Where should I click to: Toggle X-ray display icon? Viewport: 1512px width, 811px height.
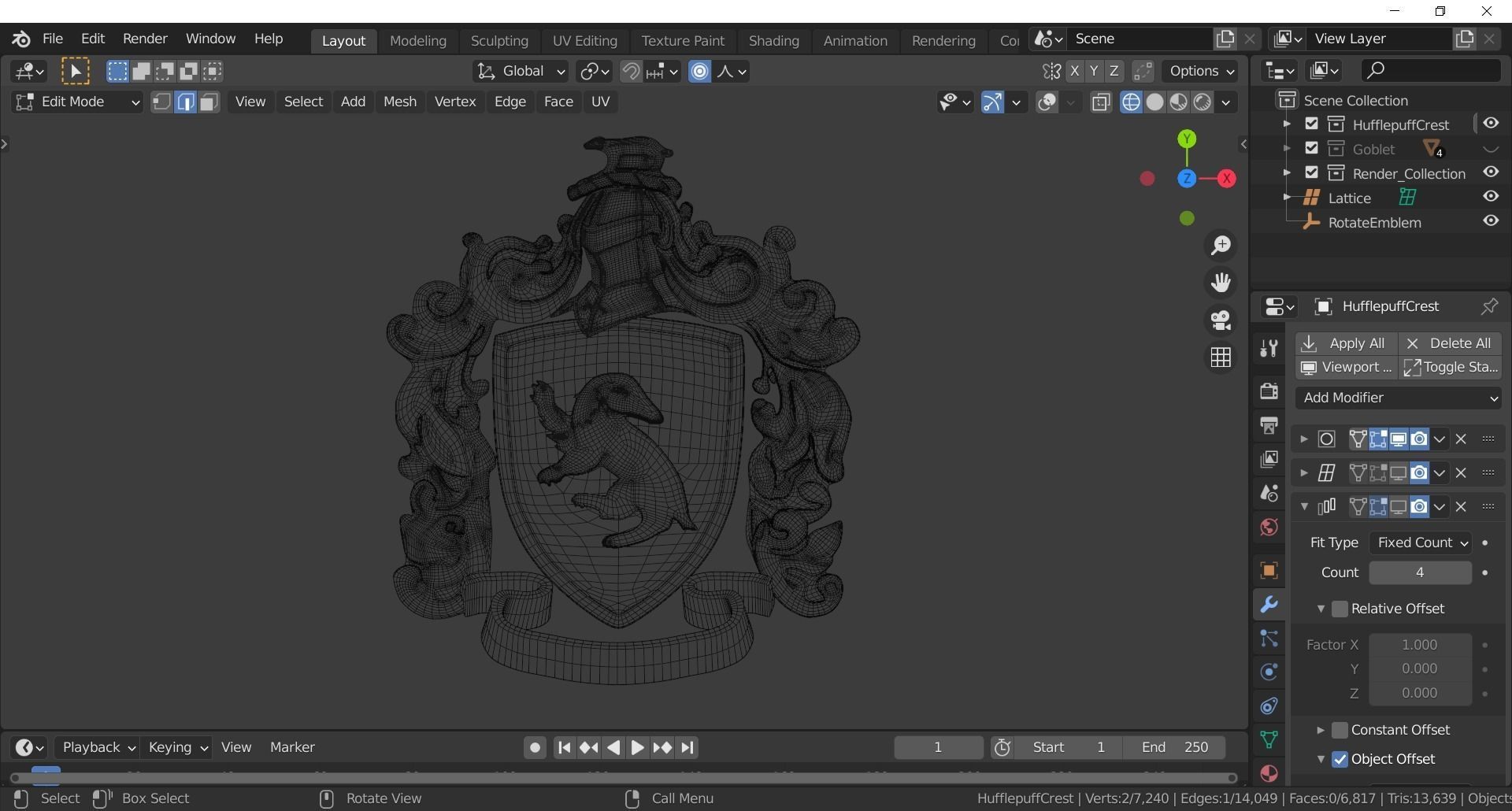point(1101,102)
